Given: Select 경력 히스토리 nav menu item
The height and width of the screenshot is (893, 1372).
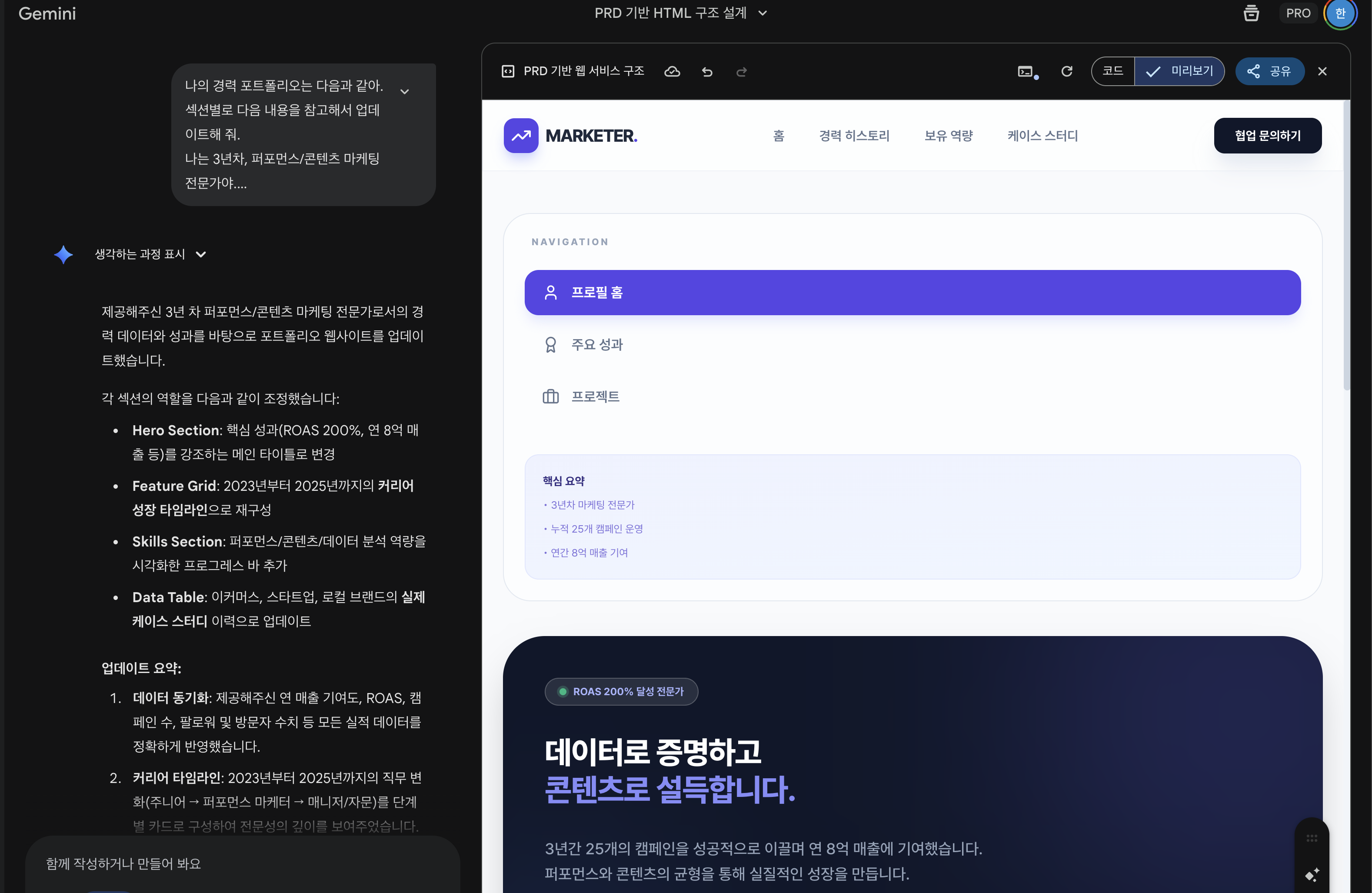Looking at the screenshot, I should click(854, 136).
